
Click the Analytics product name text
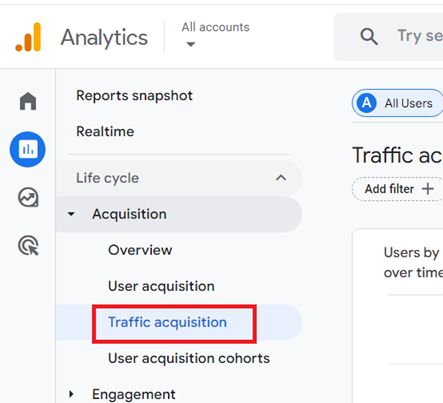[104, 37]
